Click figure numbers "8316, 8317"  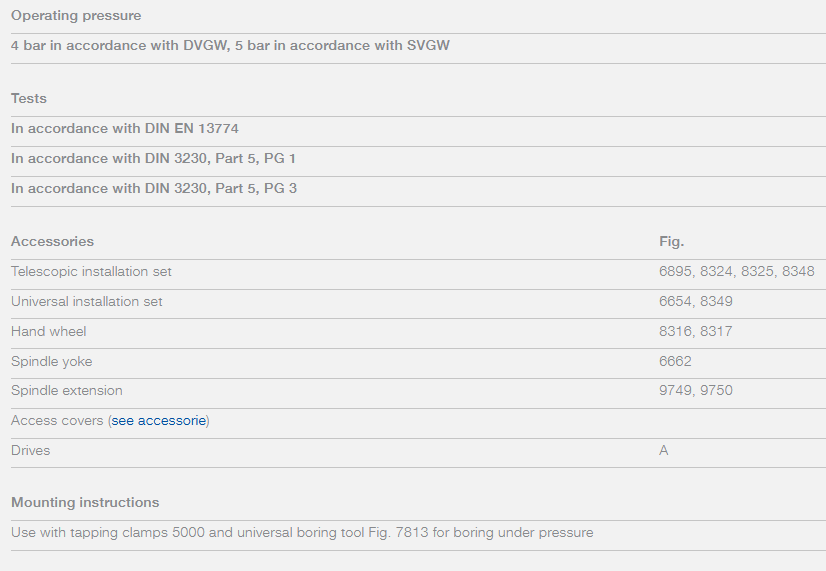pos(696,332)
